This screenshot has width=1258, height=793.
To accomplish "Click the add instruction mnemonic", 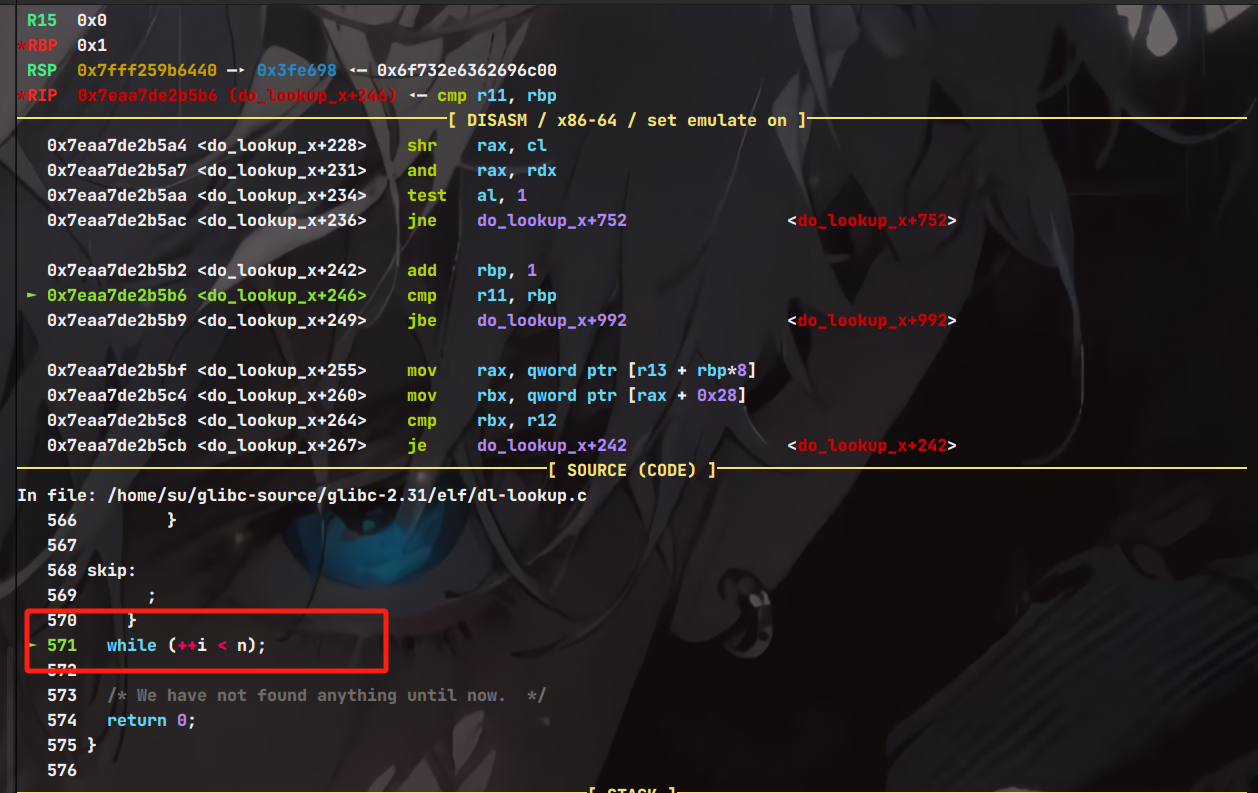I will [422, 270].
